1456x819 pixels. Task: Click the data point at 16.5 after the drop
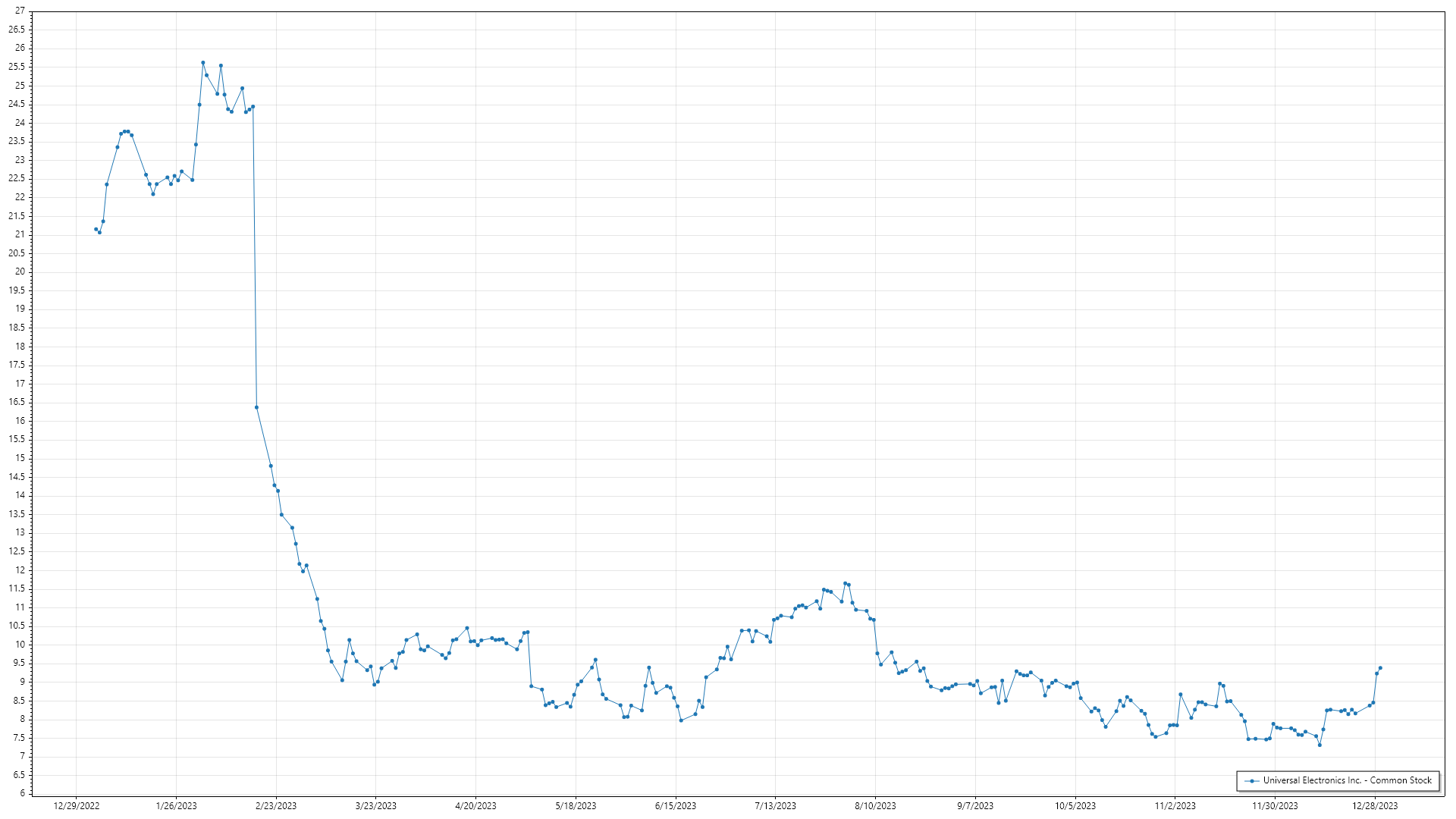pos(256,407)
